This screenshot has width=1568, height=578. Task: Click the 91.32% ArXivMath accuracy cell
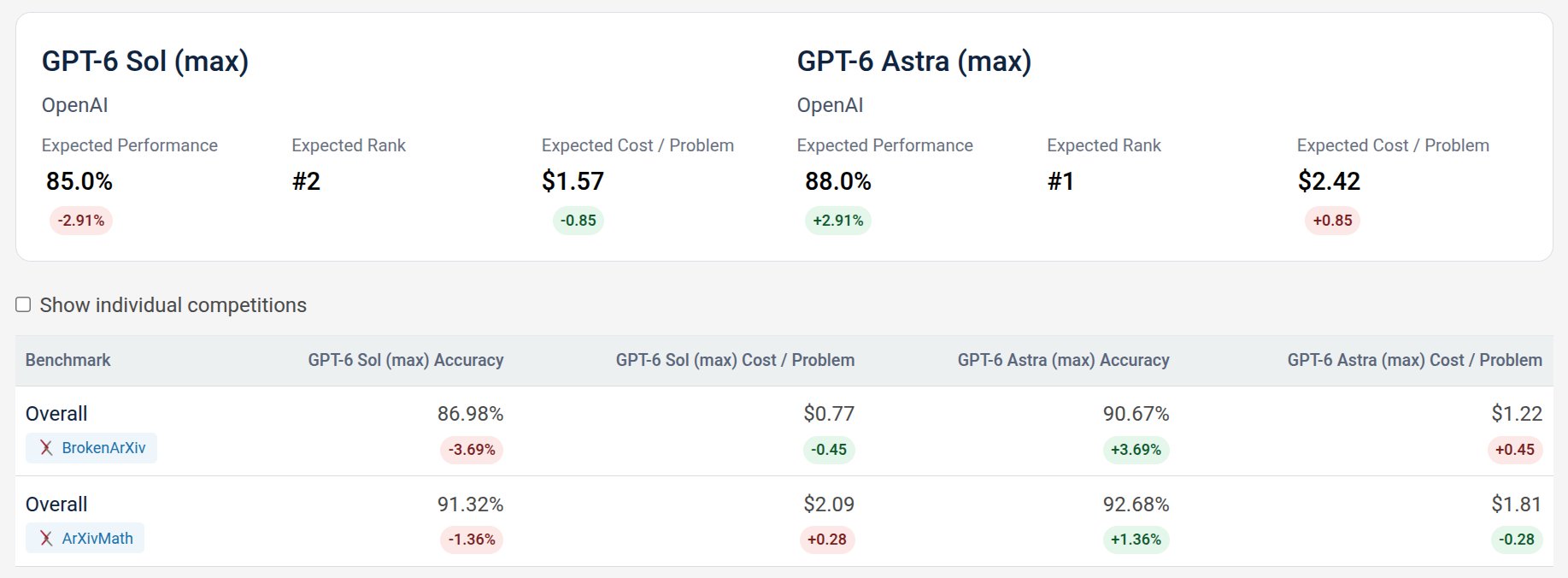tap(470, 504)
